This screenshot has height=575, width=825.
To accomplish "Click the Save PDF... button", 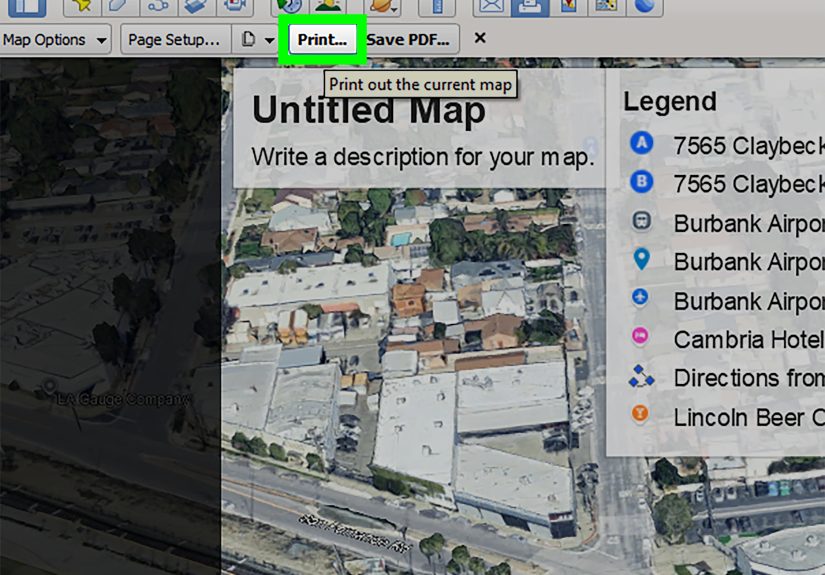I will click(408, 40).
